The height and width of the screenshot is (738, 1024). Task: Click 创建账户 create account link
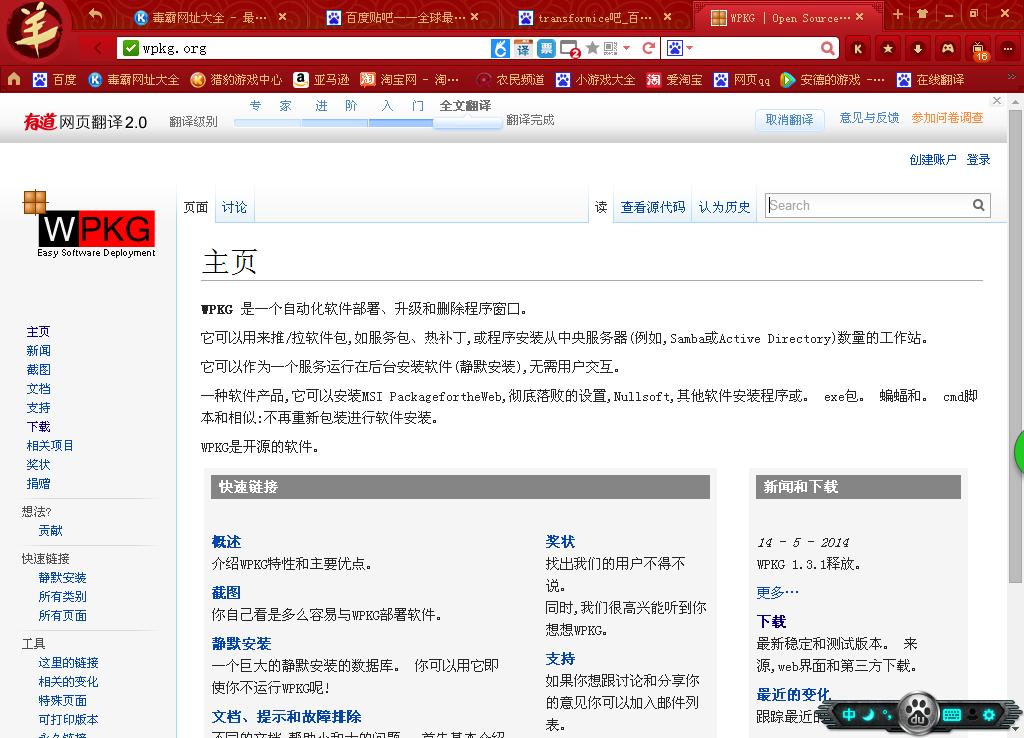(x=933, y=159)
